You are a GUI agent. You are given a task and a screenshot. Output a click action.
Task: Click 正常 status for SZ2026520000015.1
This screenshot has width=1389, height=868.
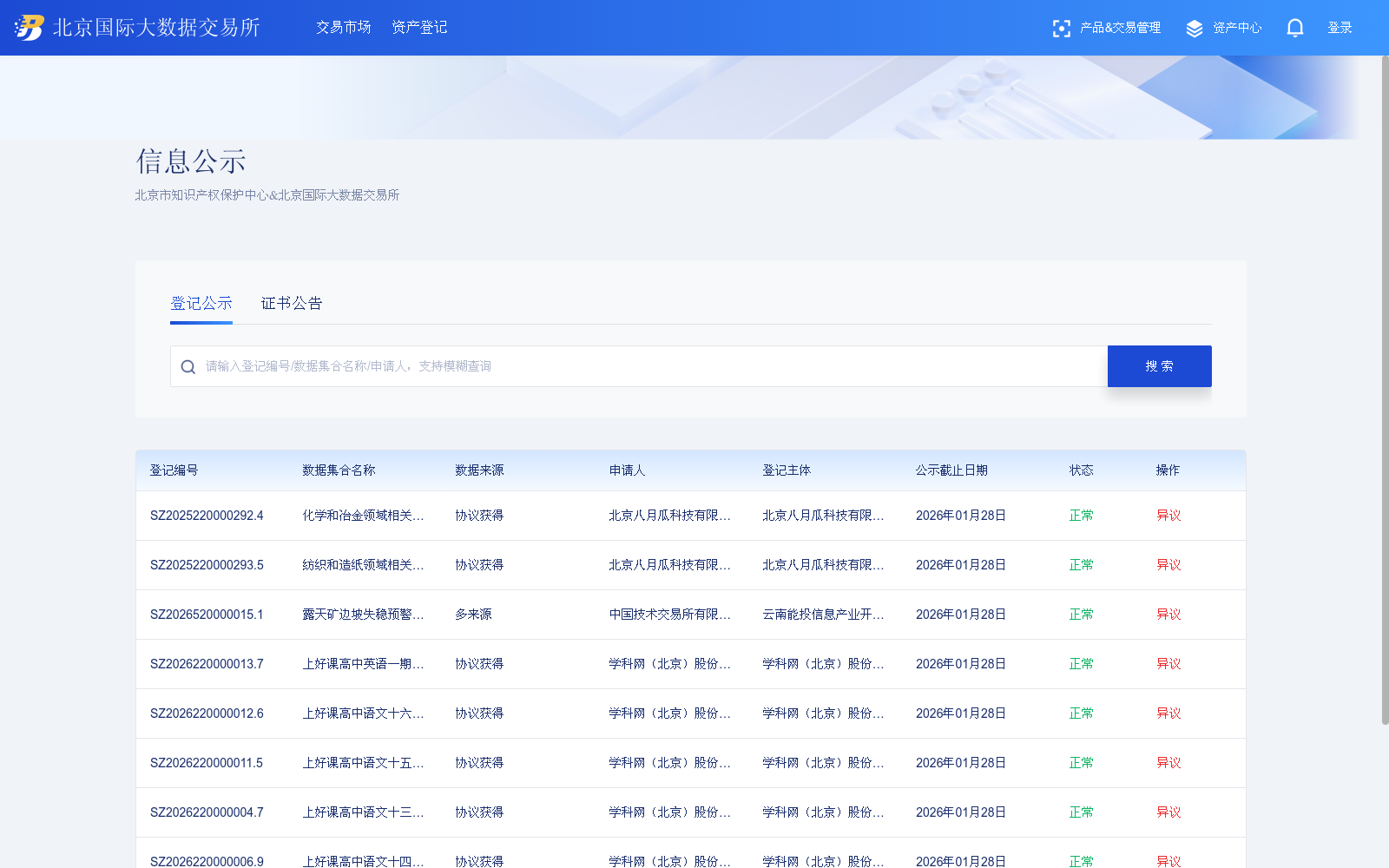point(1081,615)
